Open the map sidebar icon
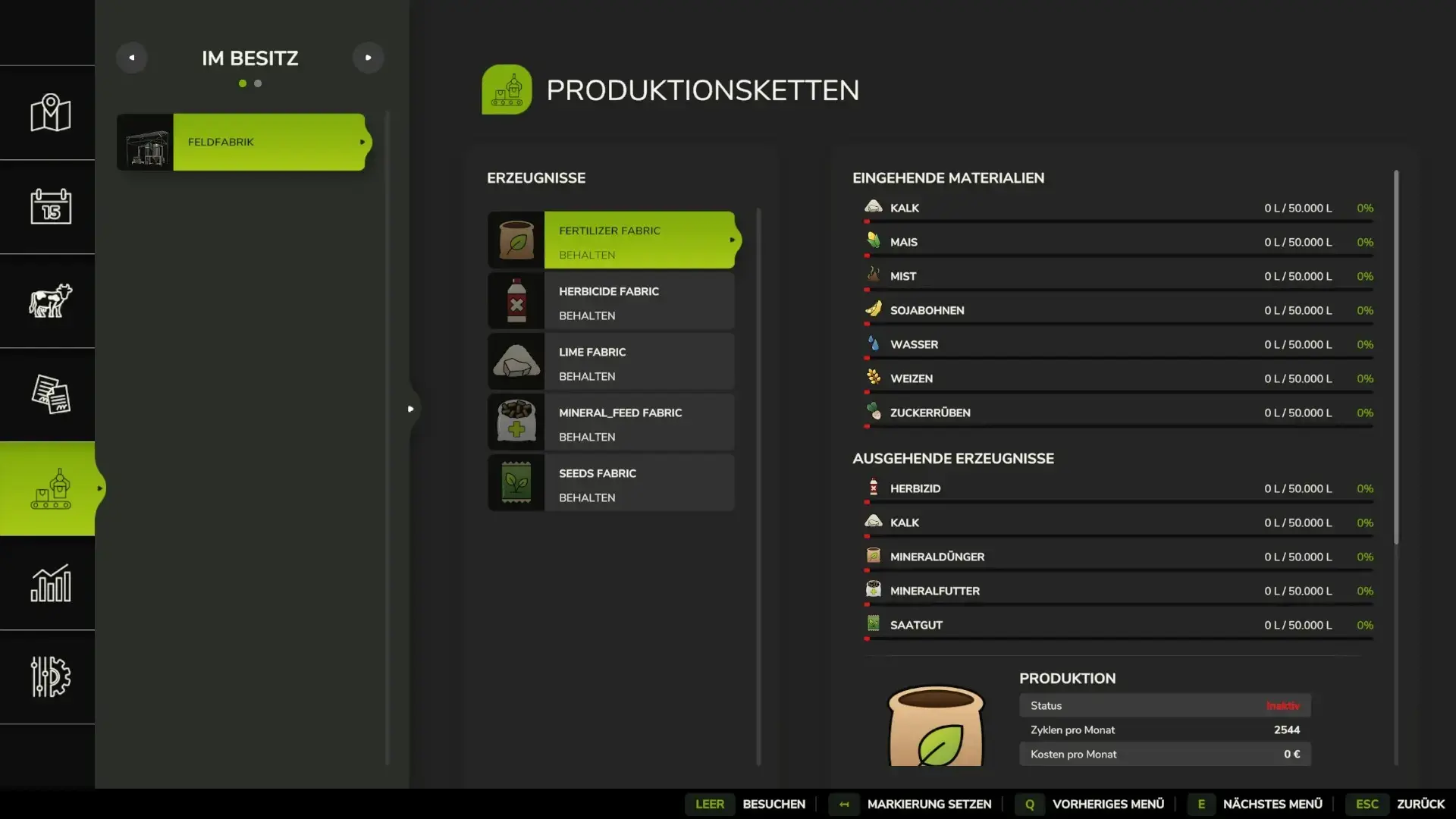This screenshot has height=819, width=1456. pos(50,112)
